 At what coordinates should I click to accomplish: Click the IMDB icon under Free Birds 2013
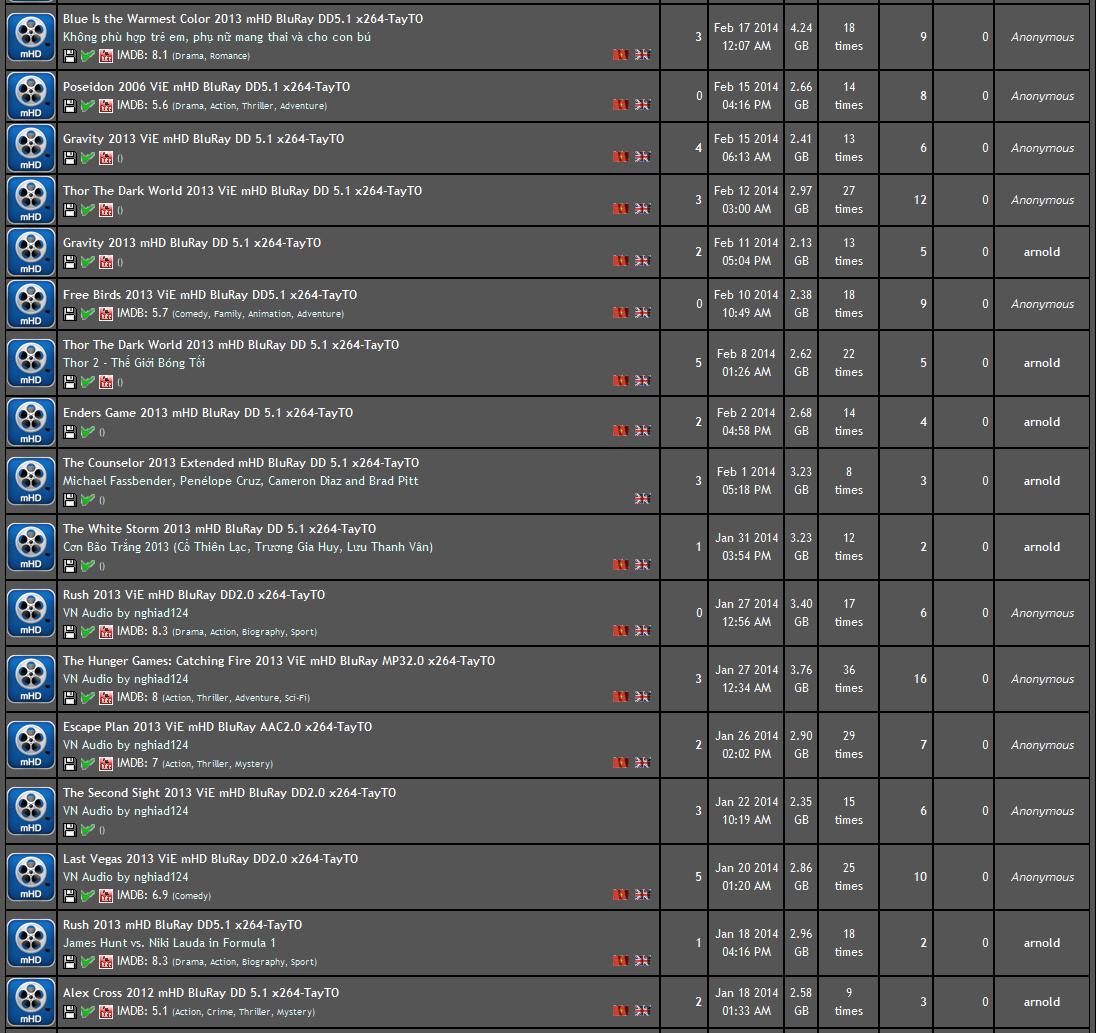point(106,314)
